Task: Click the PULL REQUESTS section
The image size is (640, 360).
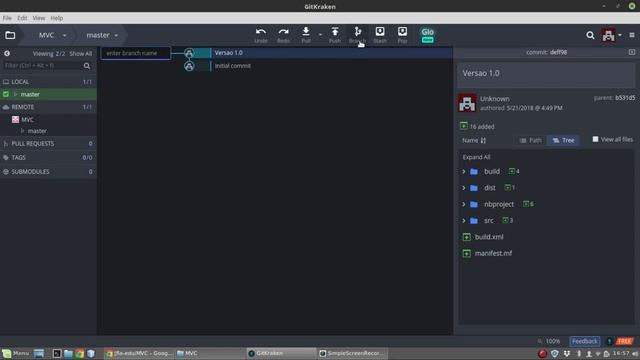Action: click(x=48, y=144)
